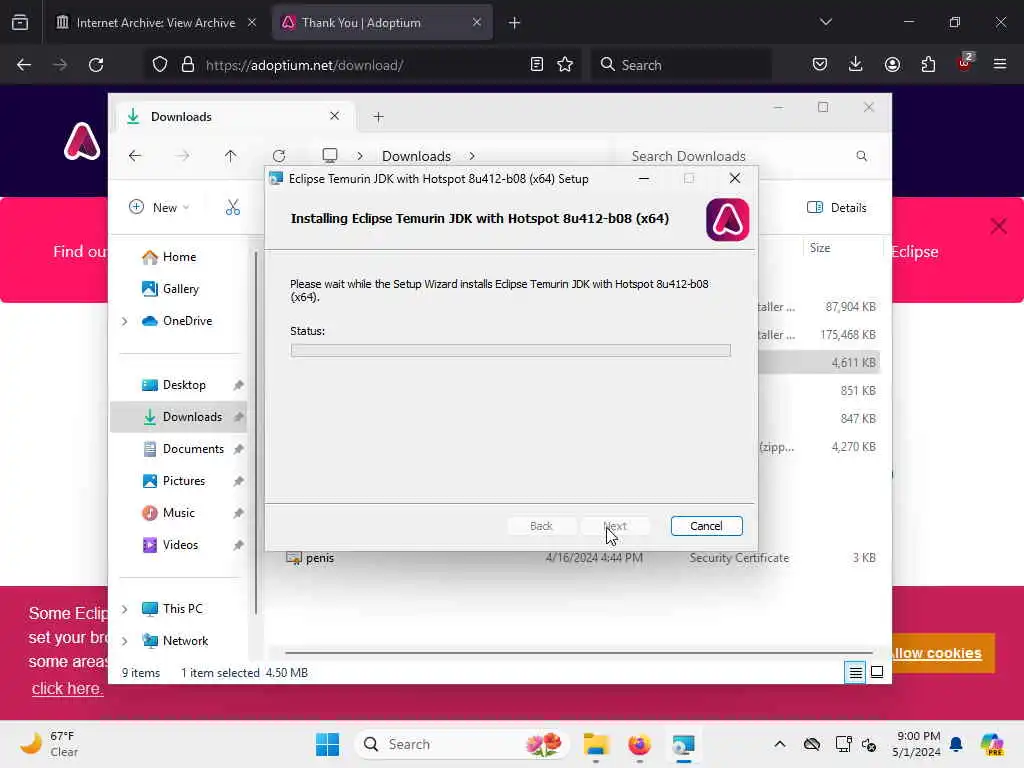The image size is (1024, 768).
Task: Expand the This PC node
Action: coord(124,609)
